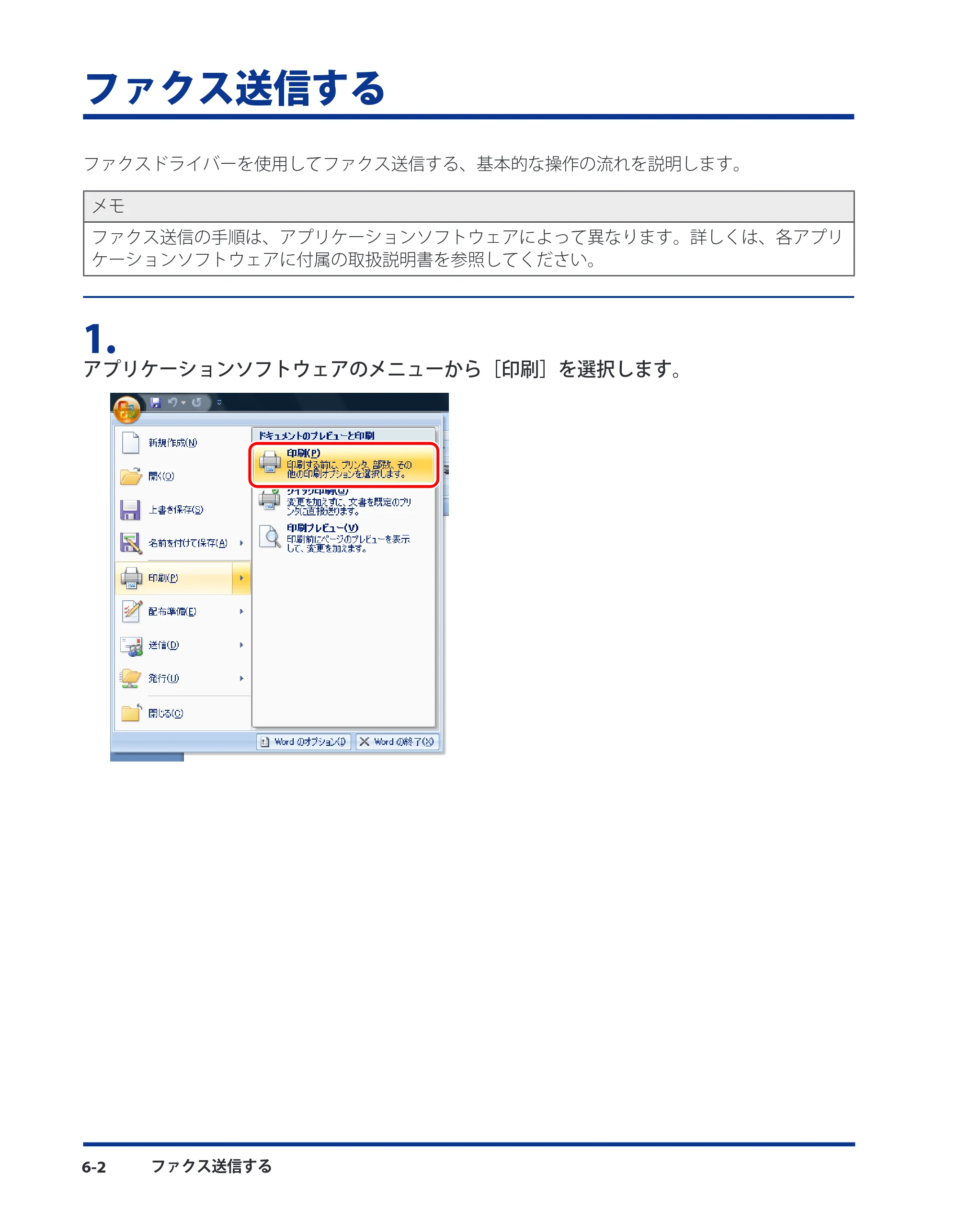Click the ドキュメントのプレビューと印刷 header text

317,435
